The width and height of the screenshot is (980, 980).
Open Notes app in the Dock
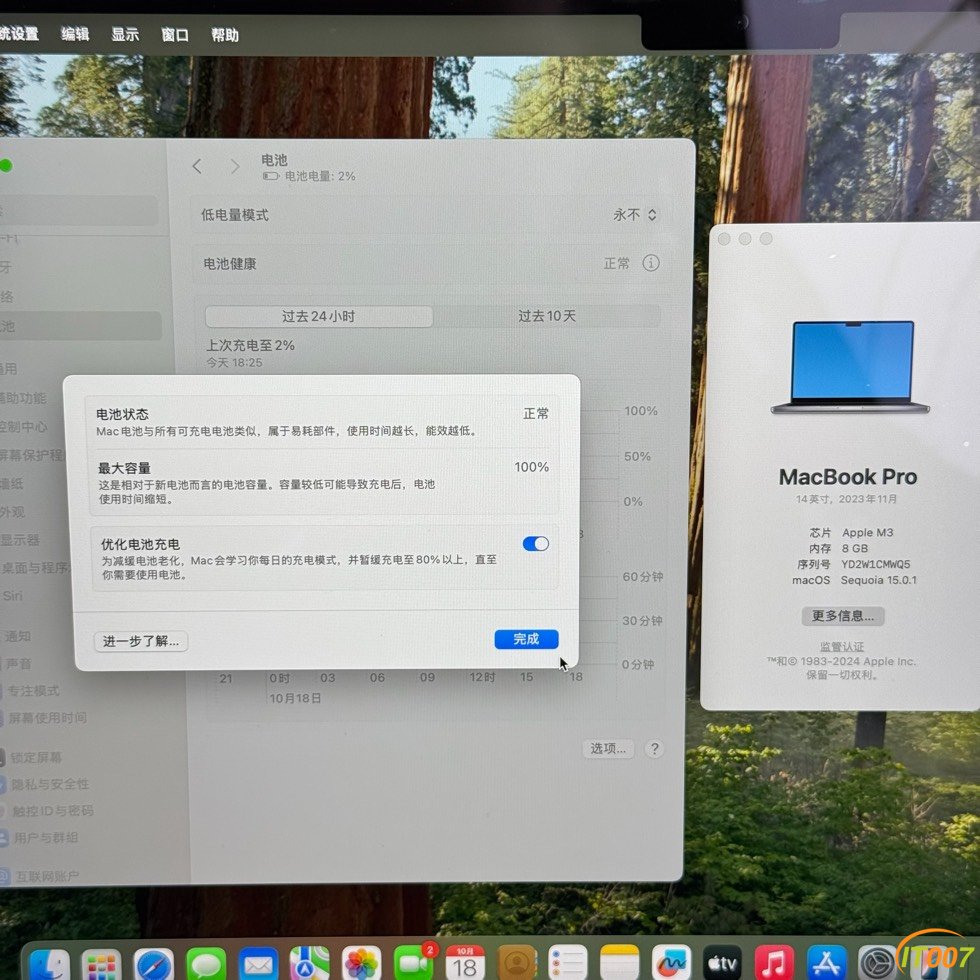(x=619, y=964)
